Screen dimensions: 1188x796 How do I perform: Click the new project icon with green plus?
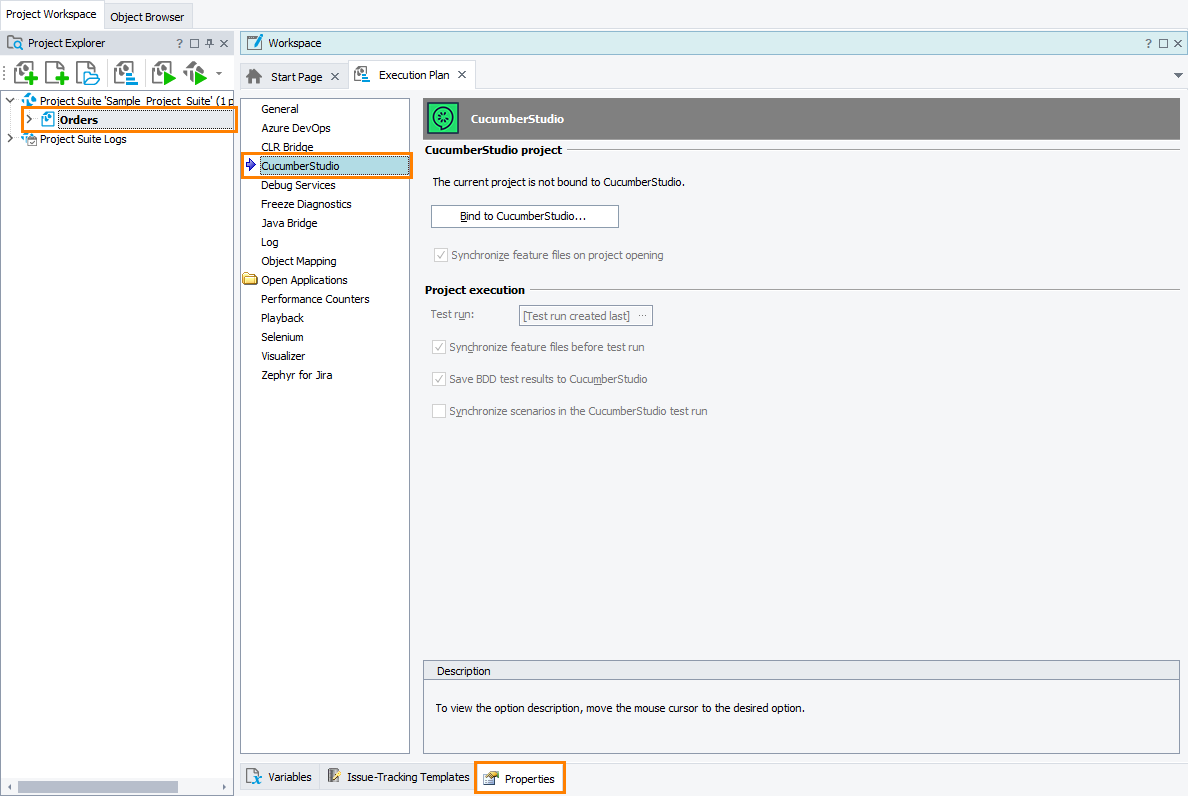pyautogui.click(x=26, y=73)
